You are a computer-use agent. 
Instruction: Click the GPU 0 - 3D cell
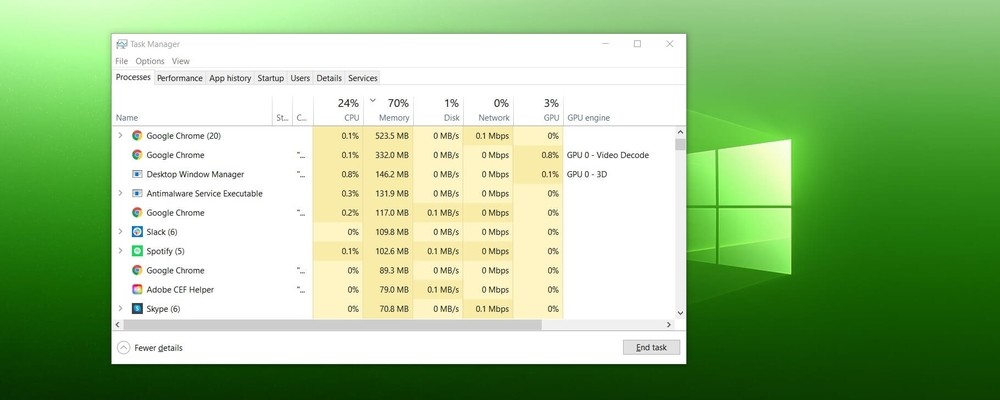pyautogui.click(x=587, y=174)
